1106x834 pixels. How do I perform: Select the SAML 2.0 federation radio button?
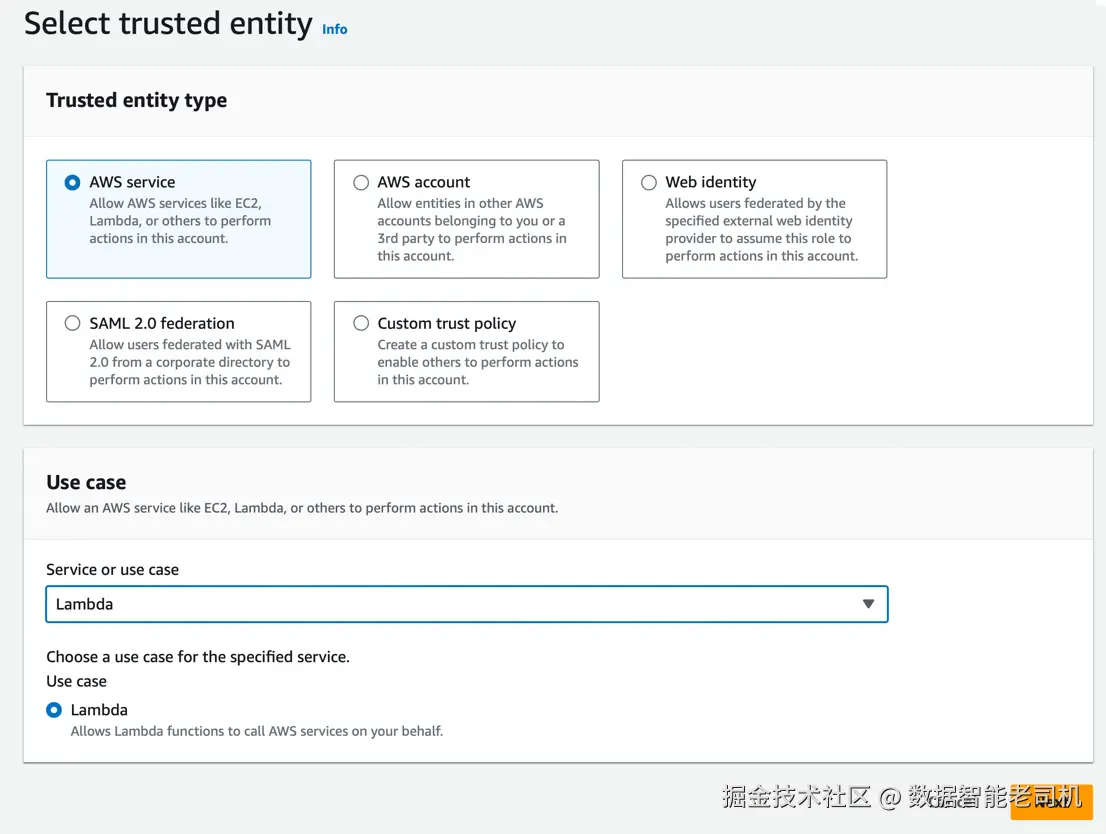72,323
